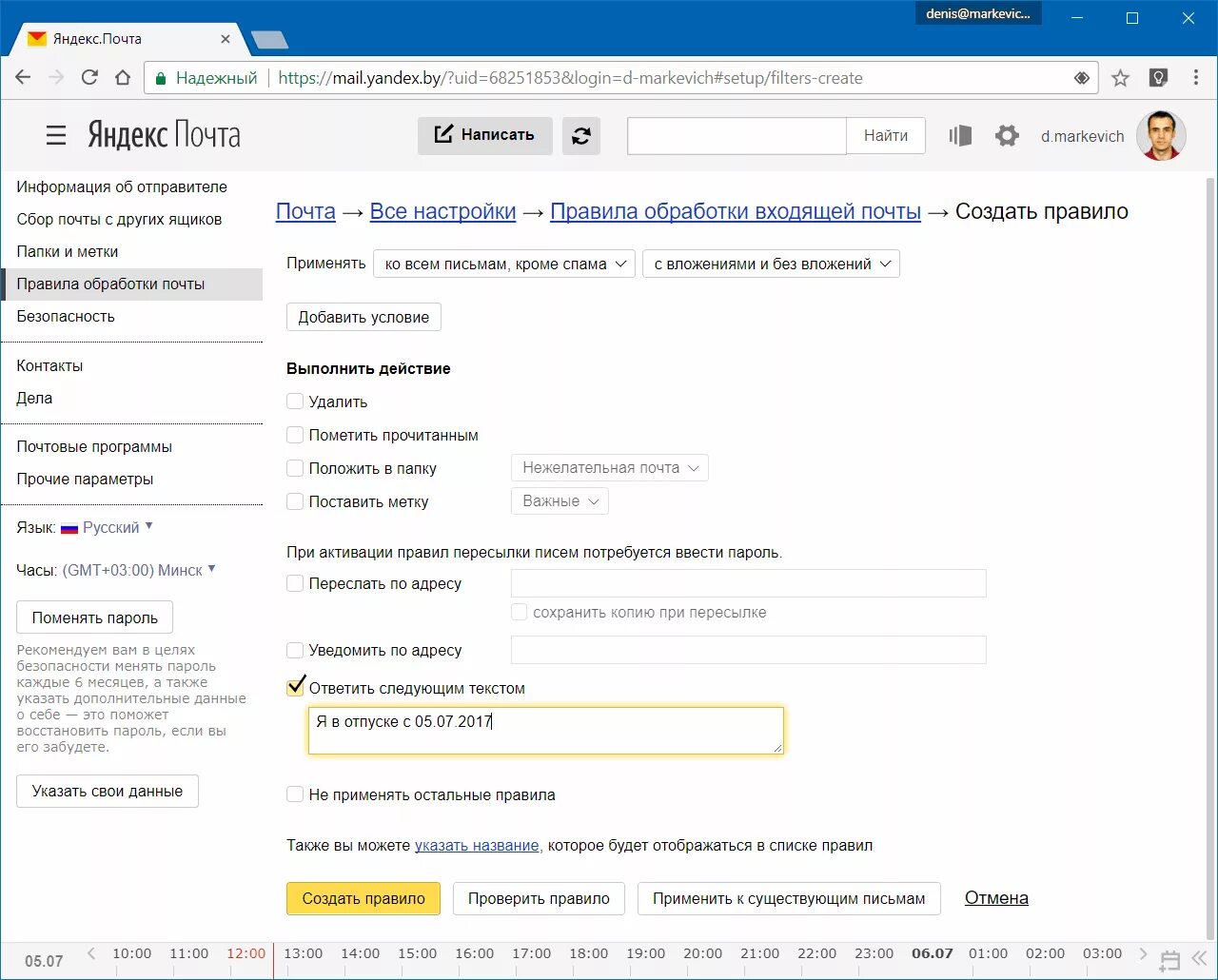Uncheck Ответить следующим текстом checkbox
The image size is (1218, 980).
295,687
